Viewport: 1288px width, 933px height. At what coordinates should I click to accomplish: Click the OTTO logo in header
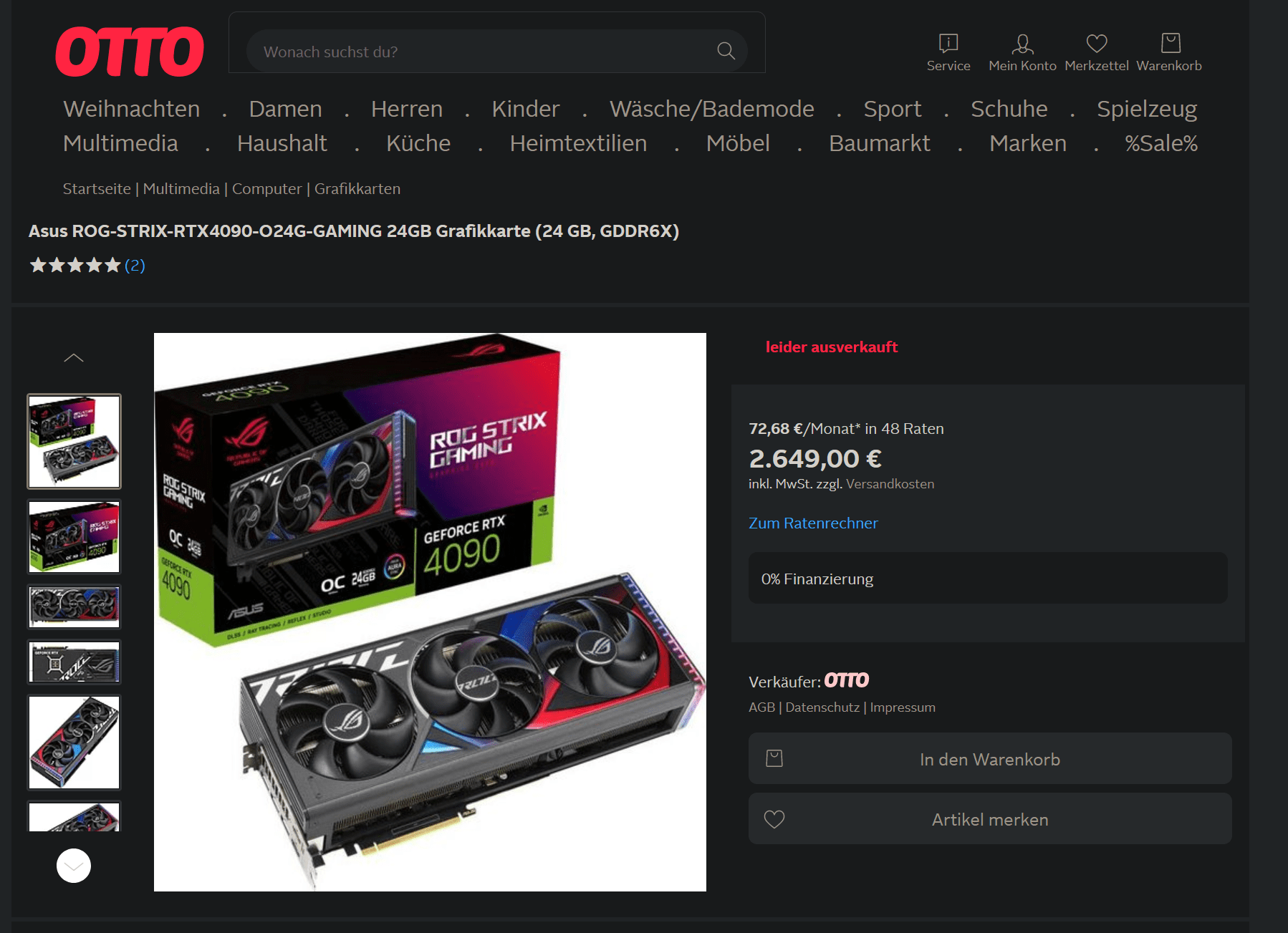click(x=130, y=52)
